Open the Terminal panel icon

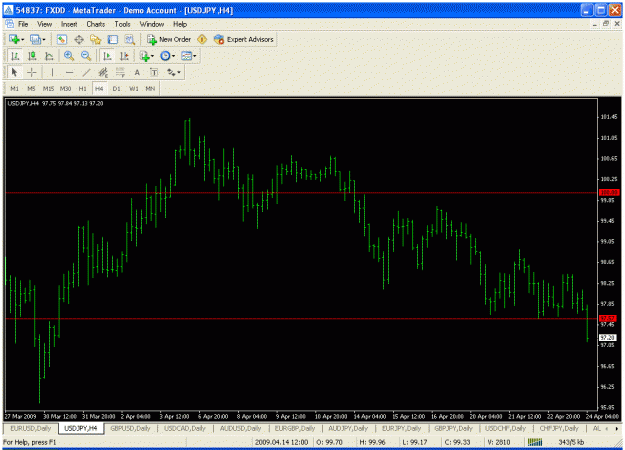tap(113, 39)
